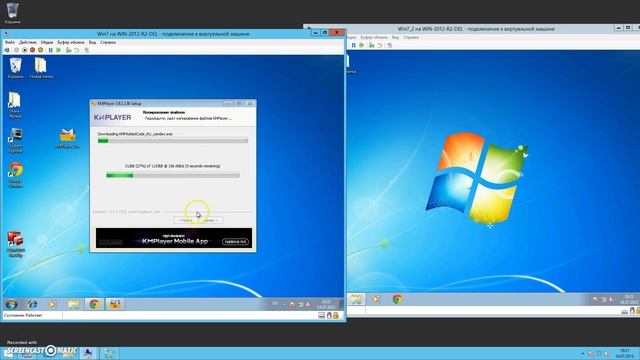The image size is (640, 360).
Task: Click the Turn Off icon in Win7 window toolbar
Action: coord(24,50)
